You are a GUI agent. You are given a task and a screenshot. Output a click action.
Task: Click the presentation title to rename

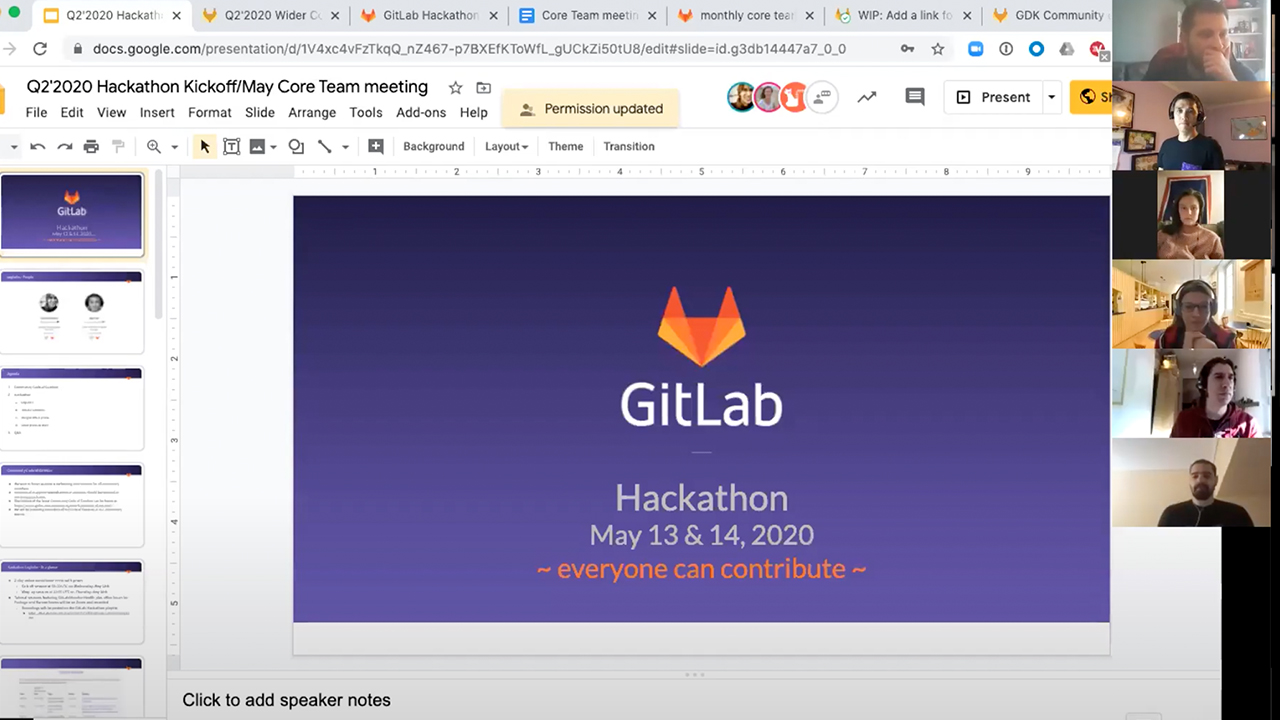click(227, 87)
